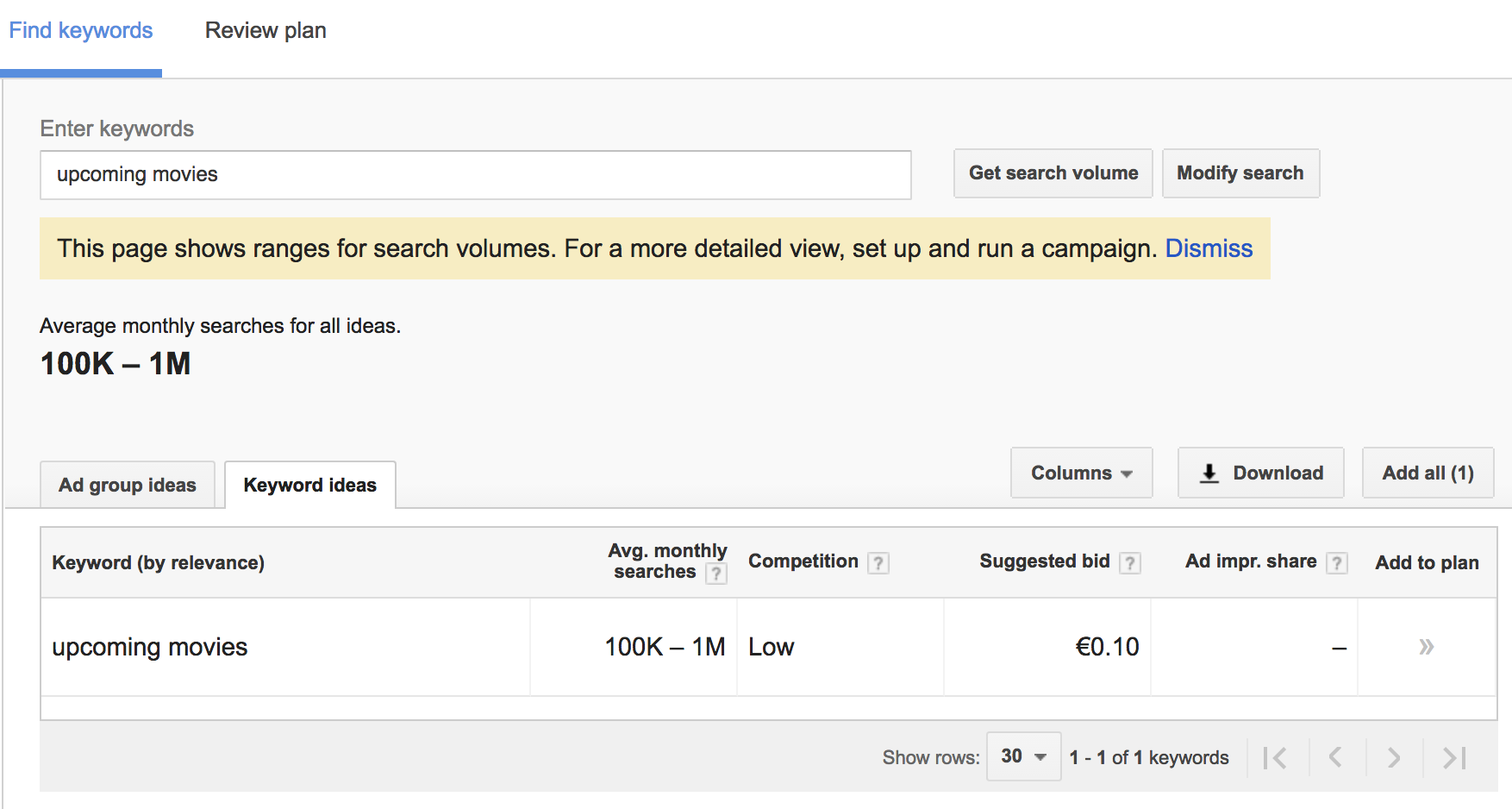The height and width of the screenshot is (809, 1512).
Task: Click the Modify search button
Action: click(x=1240, y=173)
